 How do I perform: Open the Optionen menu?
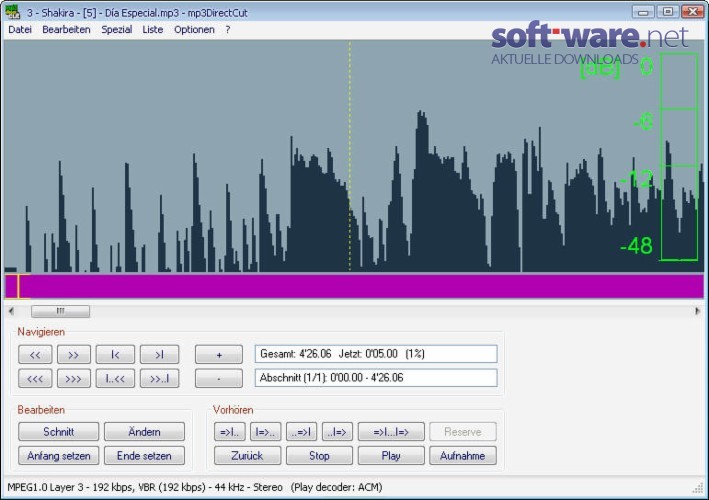[194, 30]
